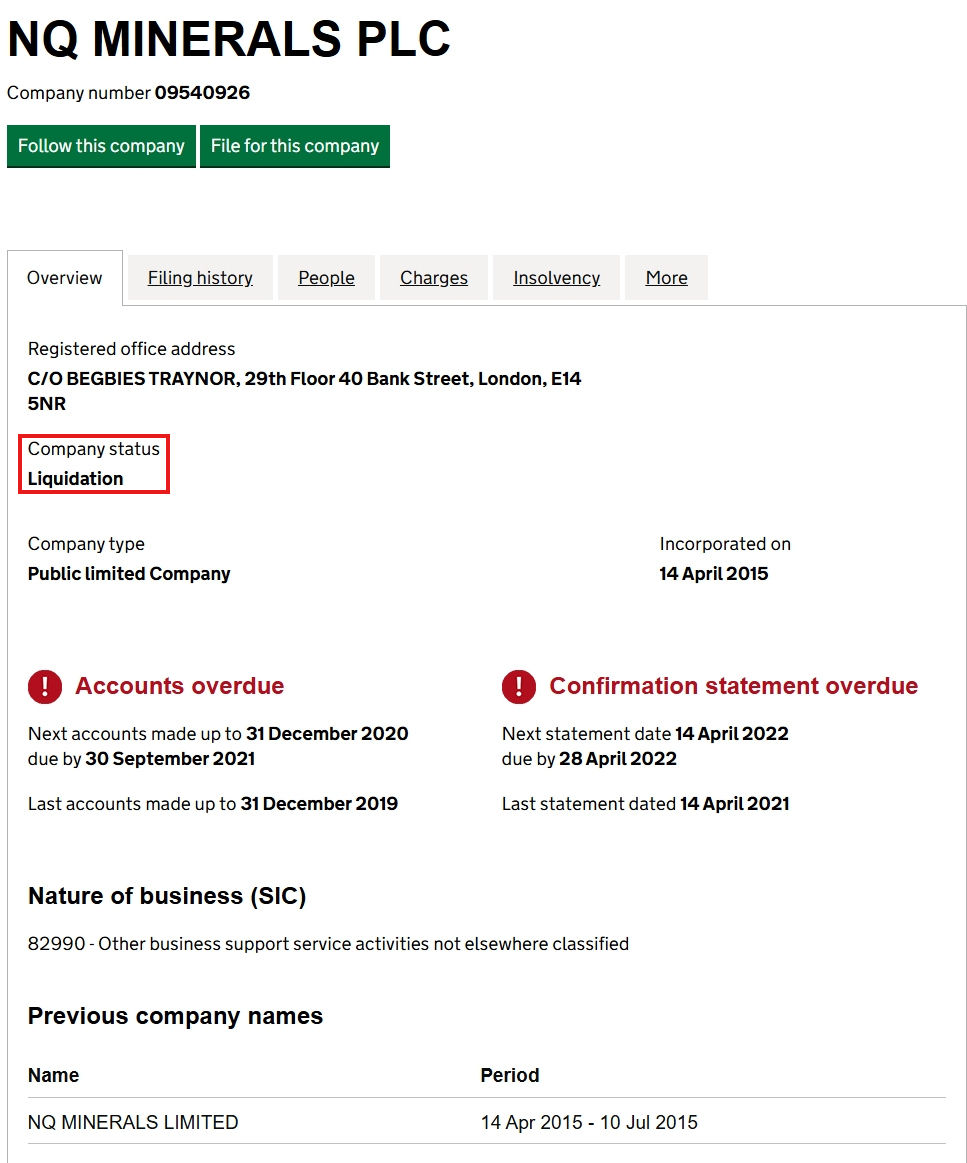Click the Accounts overdue warning icon
Viewport: 967px width, 1163px height.
coord(45,686)
